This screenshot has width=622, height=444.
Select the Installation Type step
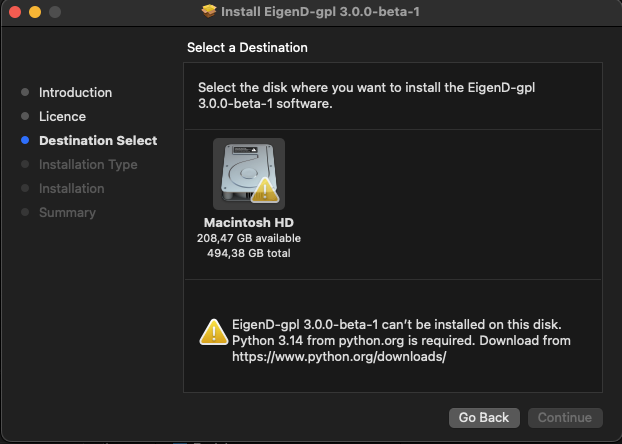(x=88, y=164)
